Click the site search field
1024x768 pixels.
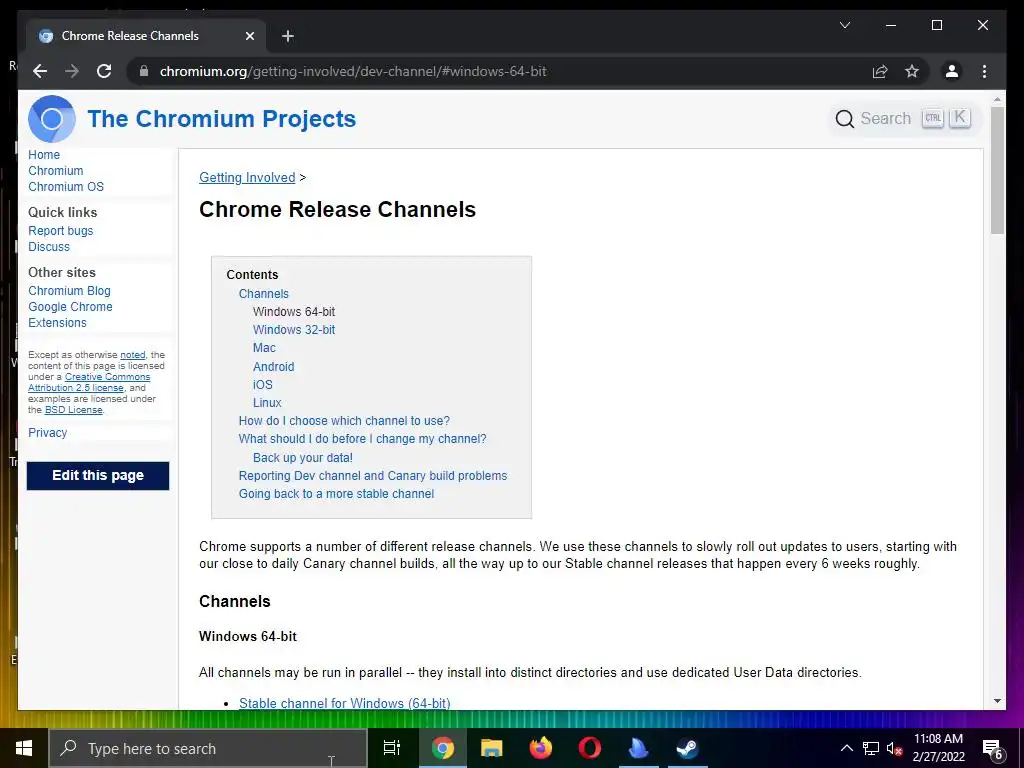pyautogui.click(x=903, y=119)
